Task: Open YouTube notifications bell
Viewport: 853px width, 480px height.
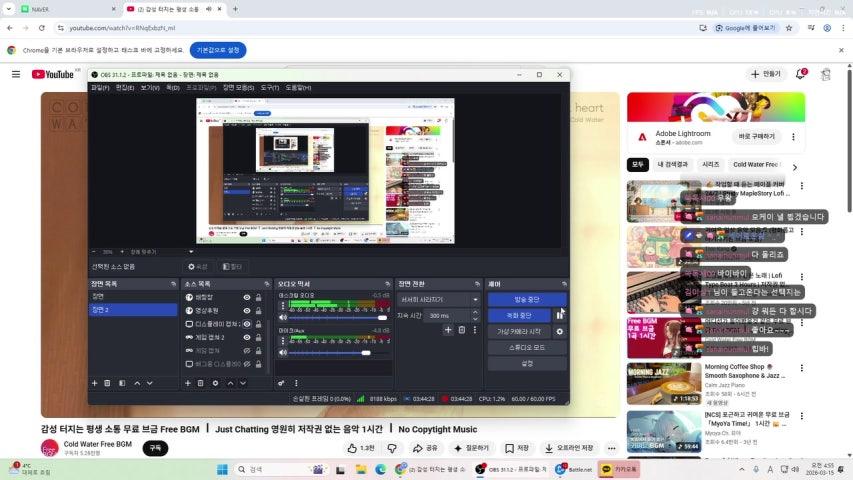Action: click(801, 74)
